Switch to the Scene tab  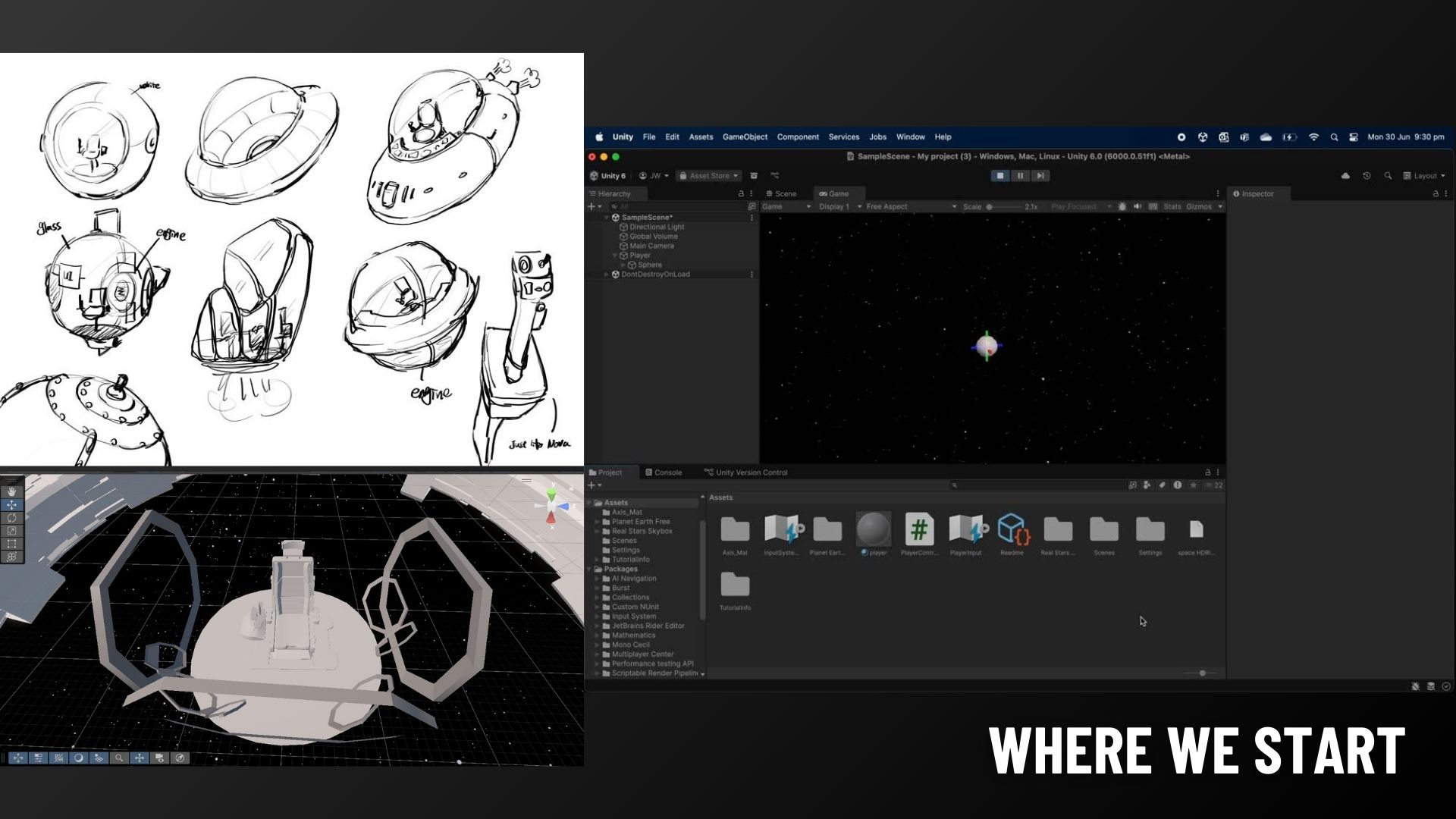pos(781,194)
